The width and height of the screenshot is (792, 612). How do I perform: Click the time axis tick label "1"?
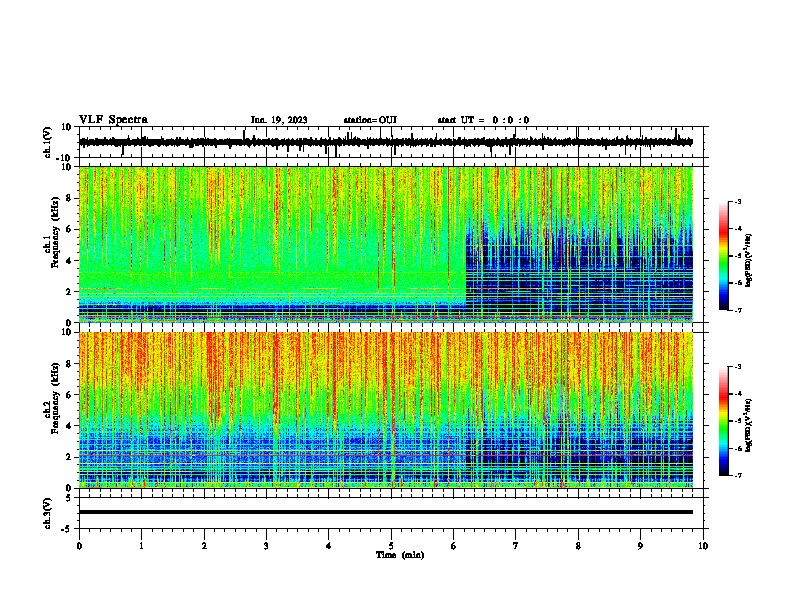click(141, 546)
